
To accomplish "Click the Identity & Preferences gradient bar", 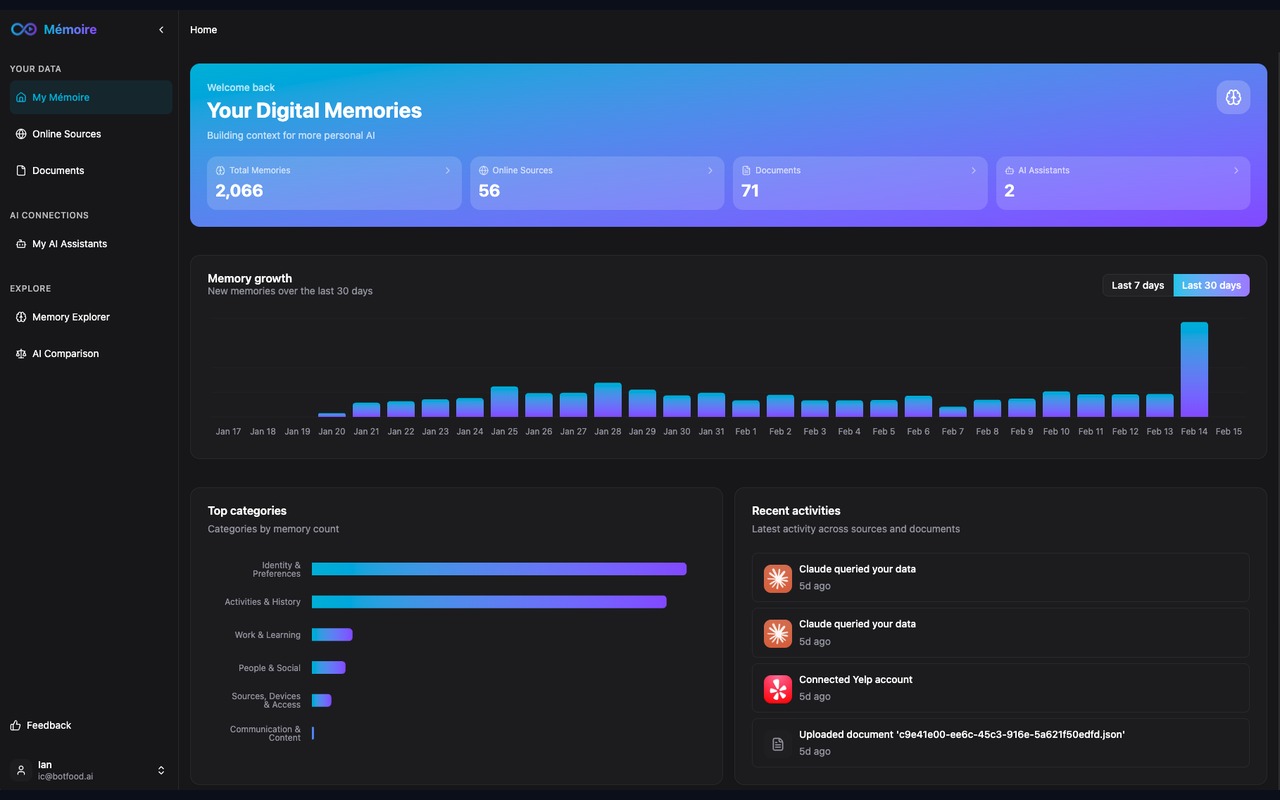I will 498,568.
